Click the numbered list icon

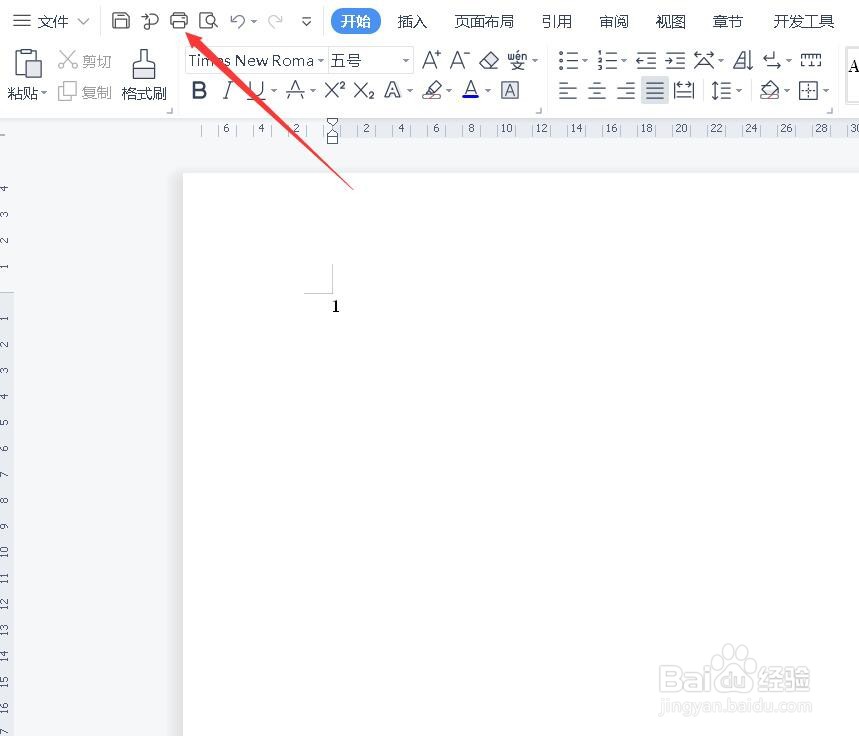click(x=608, y=60)
